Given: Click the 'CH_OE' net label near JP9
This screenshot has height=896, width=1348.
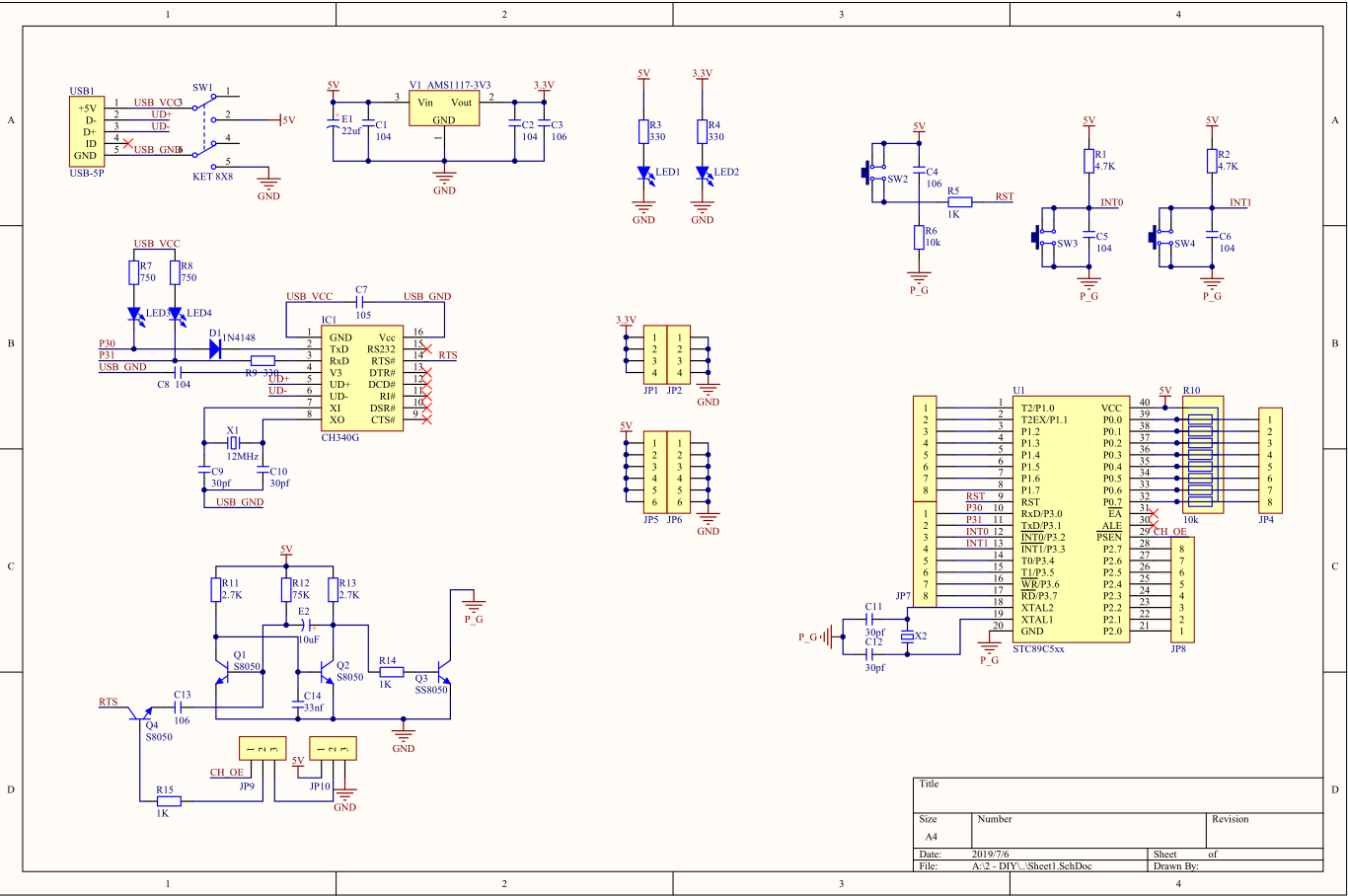Looking at the screenshot, I should pos(227,773).
